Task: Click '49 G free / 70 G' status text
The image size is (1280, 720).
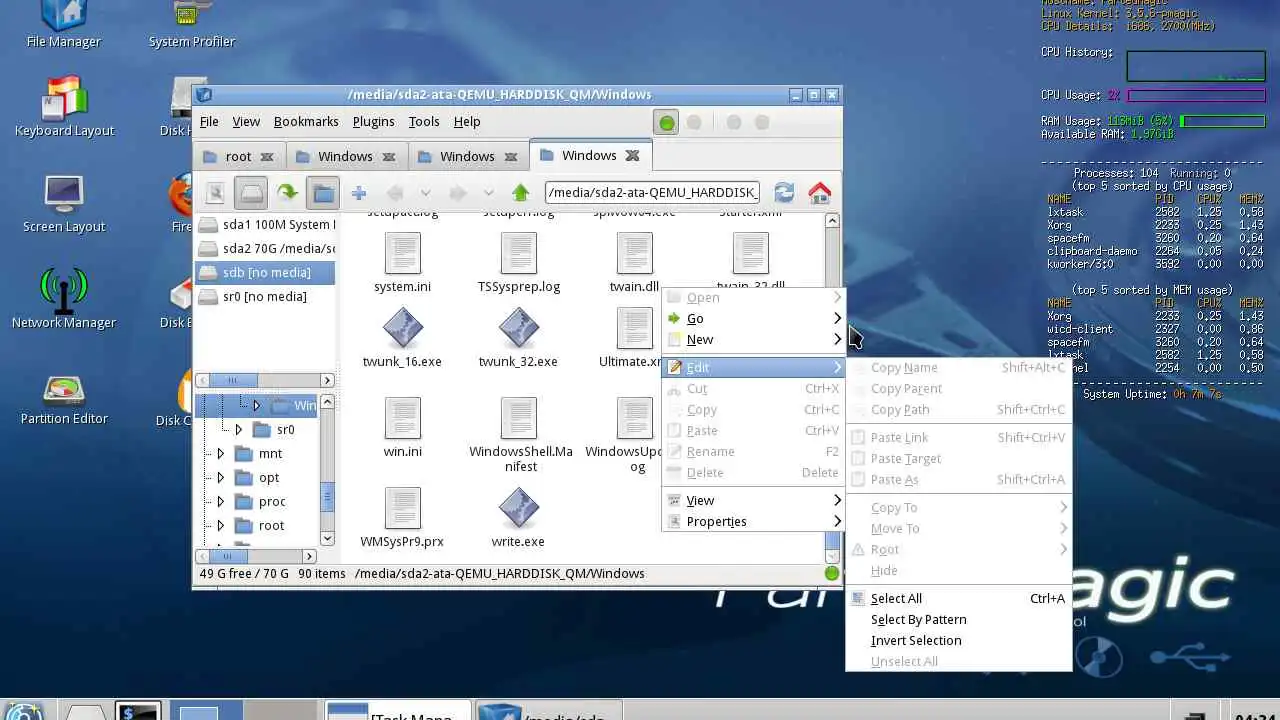Action: click(x=244, y=574)
